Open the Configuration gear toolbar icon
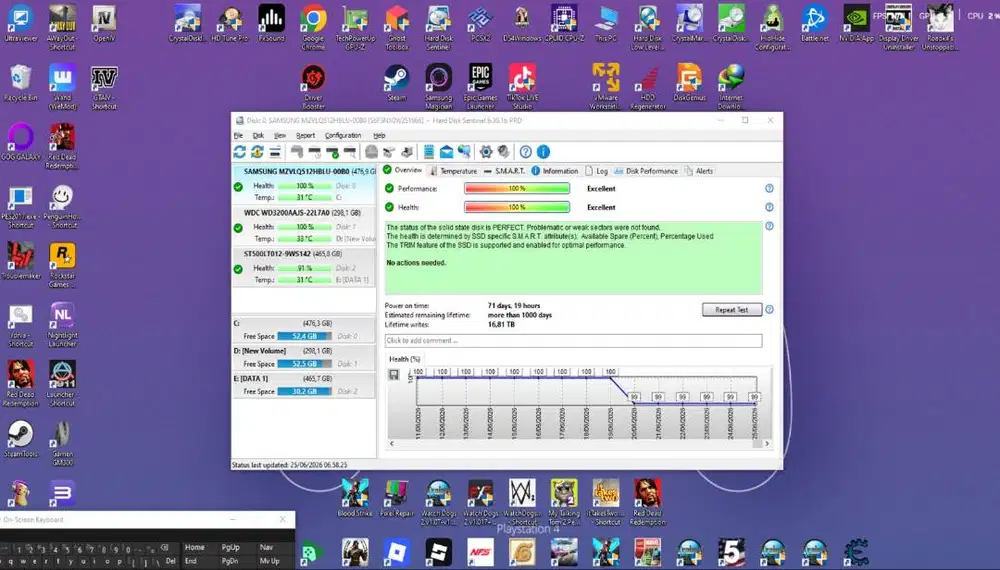This screenshot has width=1000, height=570. pyautogui.click(x=486, y=152)
